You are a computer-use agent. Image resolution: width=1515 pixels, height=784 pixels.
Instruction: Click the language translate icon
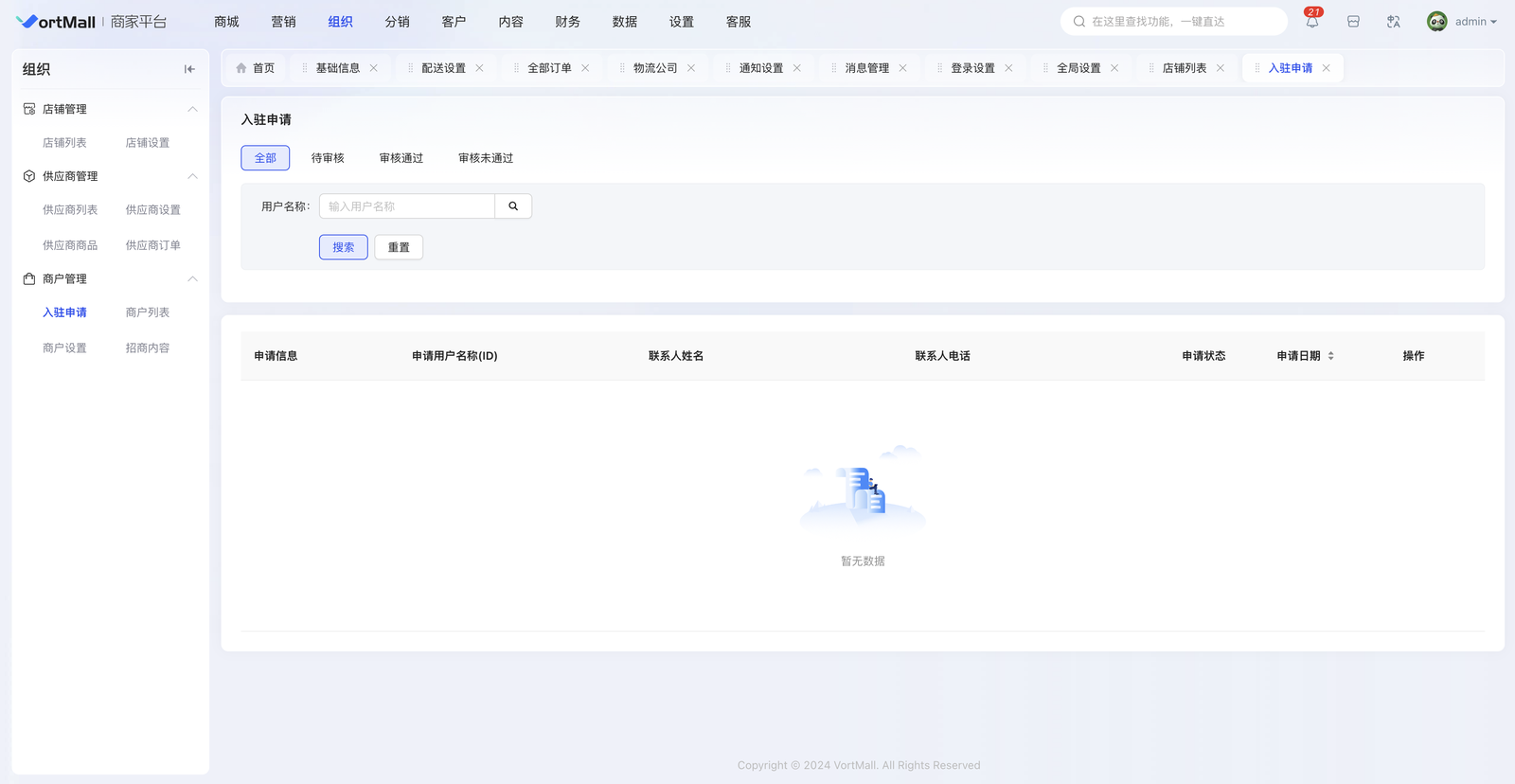(x=1393, y=22)
